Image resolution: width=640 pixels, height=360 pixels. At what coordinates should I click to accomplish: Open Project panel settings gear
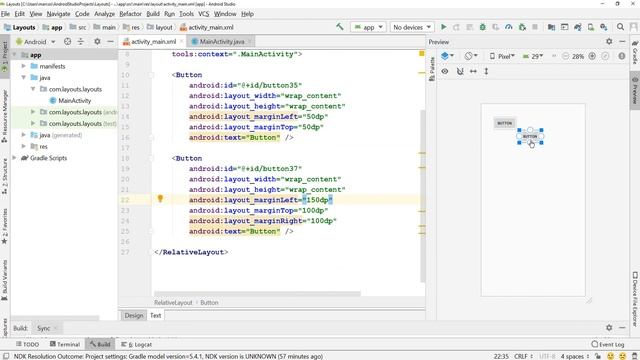[97, 42]
